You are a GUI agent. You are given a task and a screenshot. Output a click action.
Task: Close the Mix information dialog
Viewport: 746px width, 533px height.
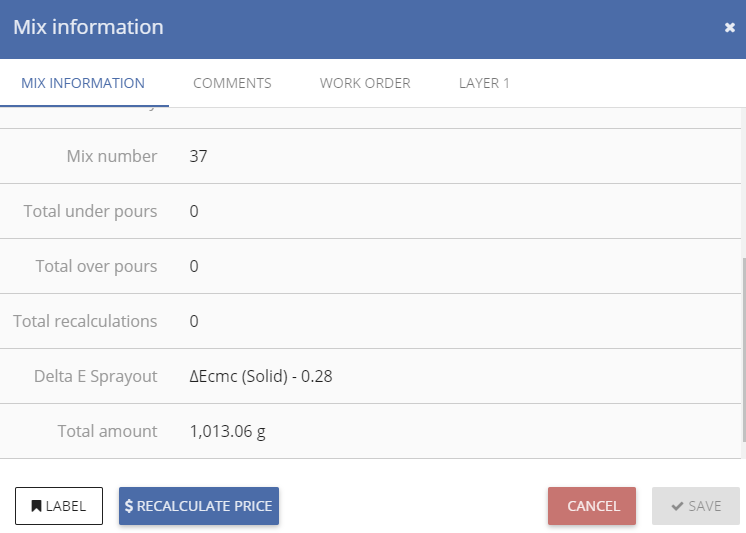point(730,28)
